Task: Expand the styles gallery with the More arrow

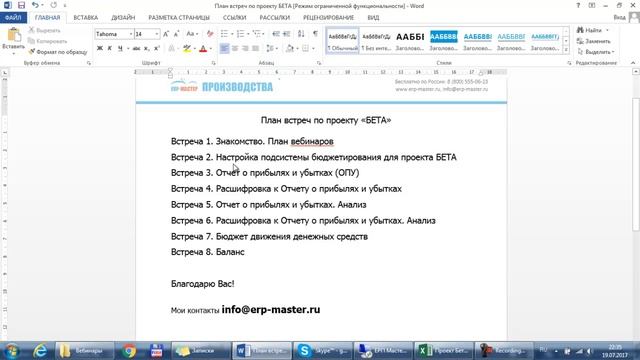Action: click(x=566, y=49)
